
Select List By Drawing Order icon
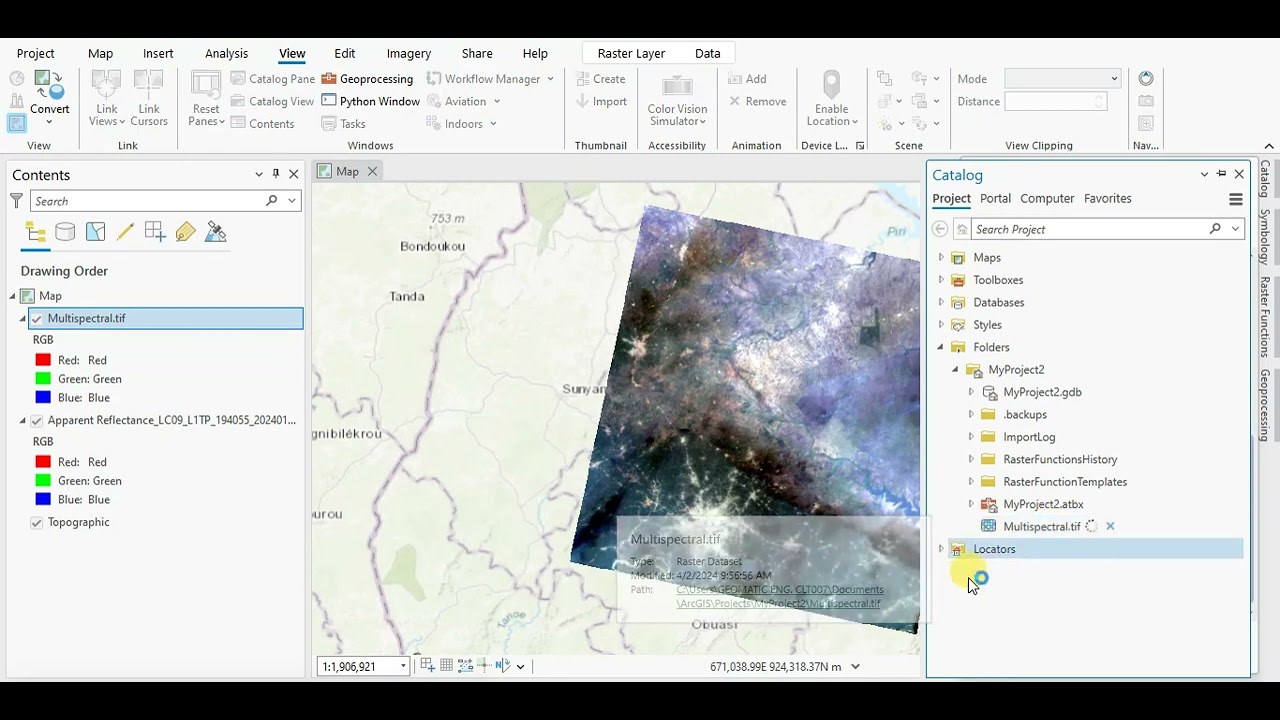coord(36,232)
